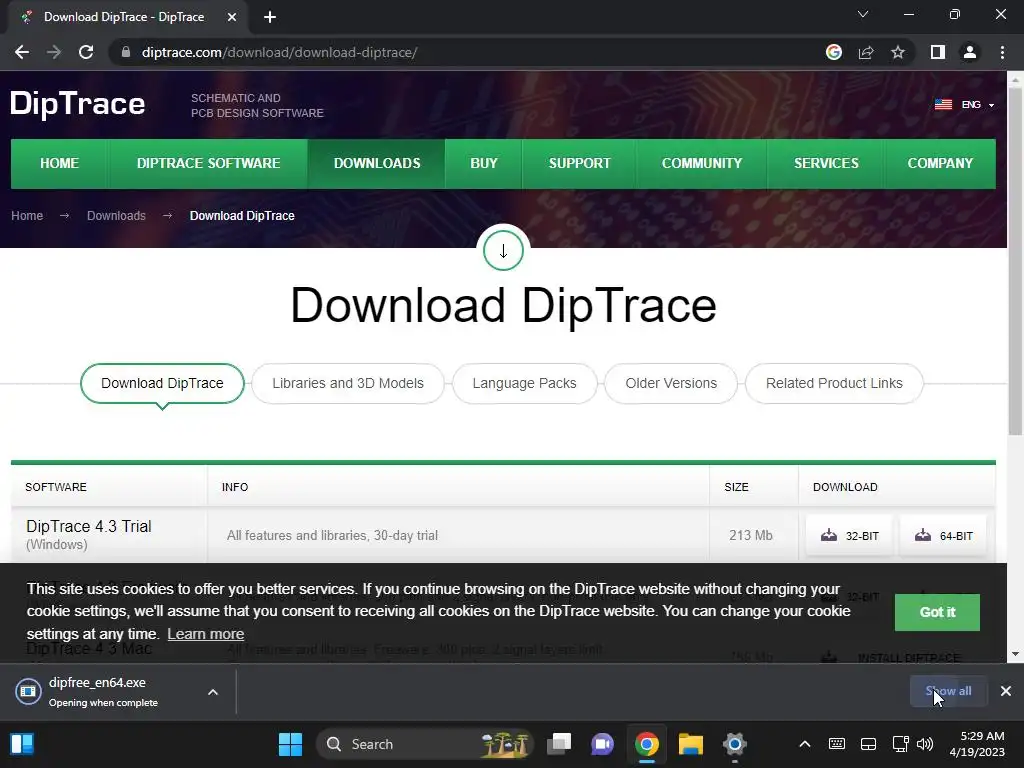Follow the Home breadcrumb link
The height and width of the screenshot is (768, 1024).
(27, 216)
